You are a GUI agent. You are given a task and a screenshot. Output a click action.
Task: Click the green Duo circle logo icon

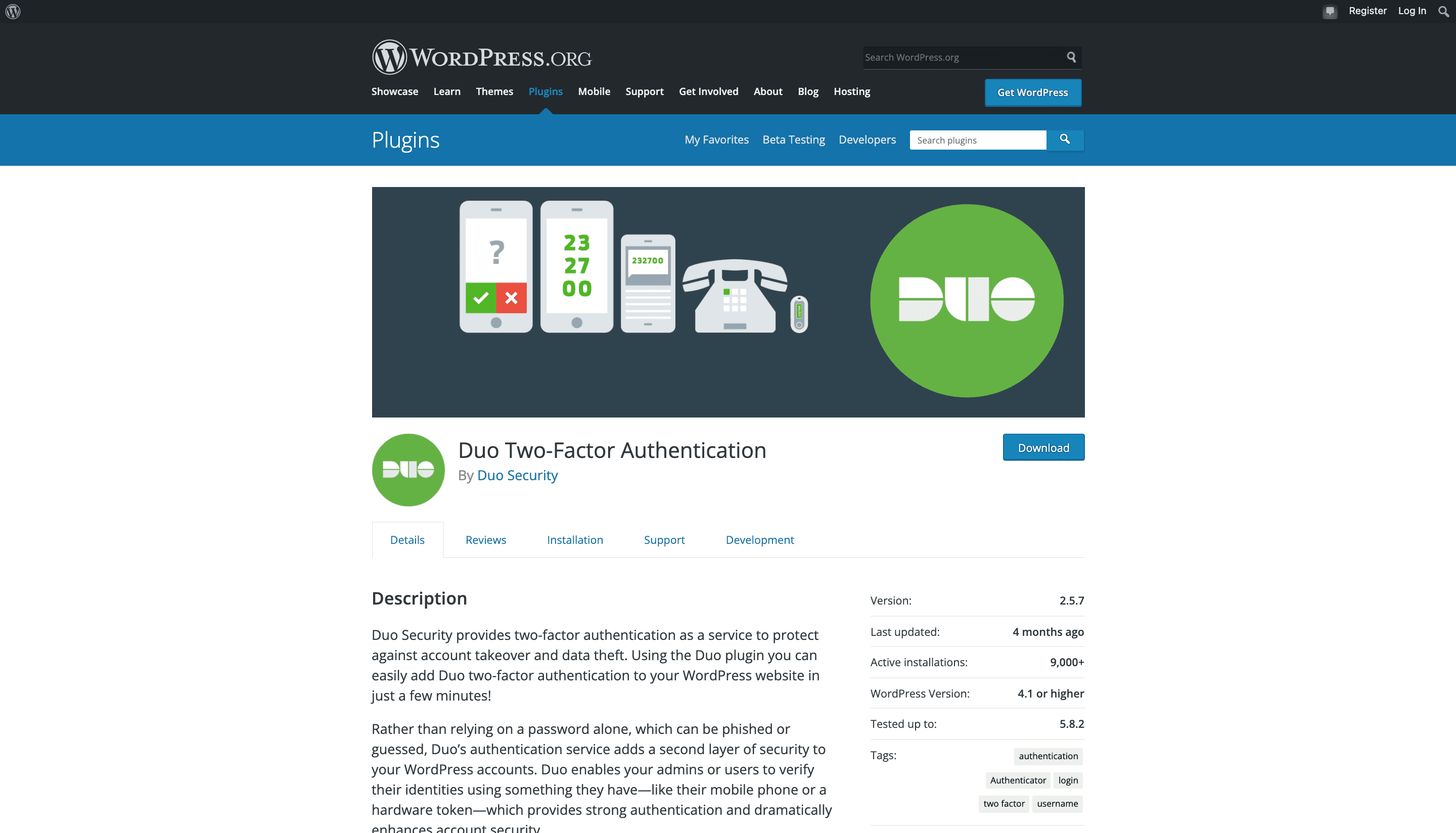pyautogui.click(x=407, y=469)
